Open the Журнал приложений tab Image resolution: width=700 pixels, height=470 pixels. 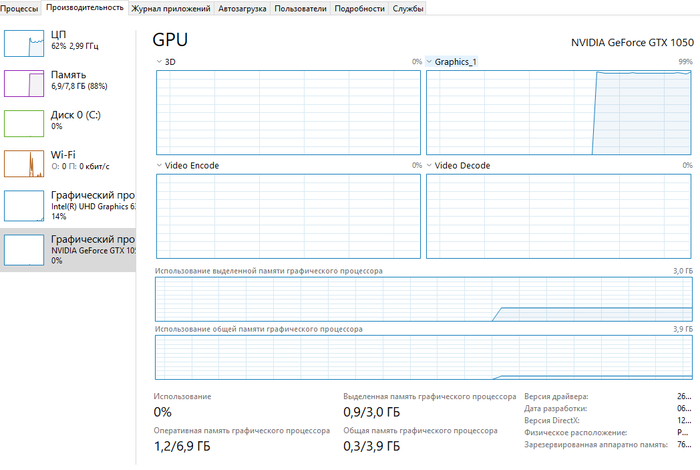point(171,8)
